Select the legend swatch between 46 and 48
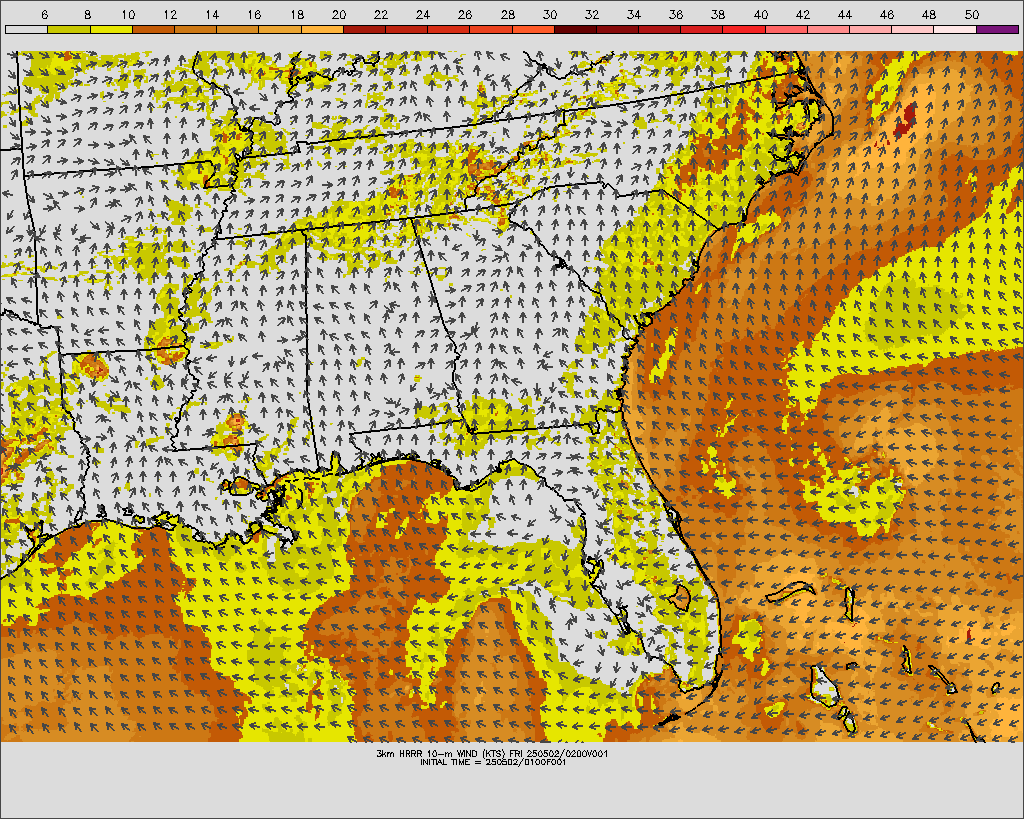The width and height of the screenshot is (1024, 819). (x=913, y=29)
